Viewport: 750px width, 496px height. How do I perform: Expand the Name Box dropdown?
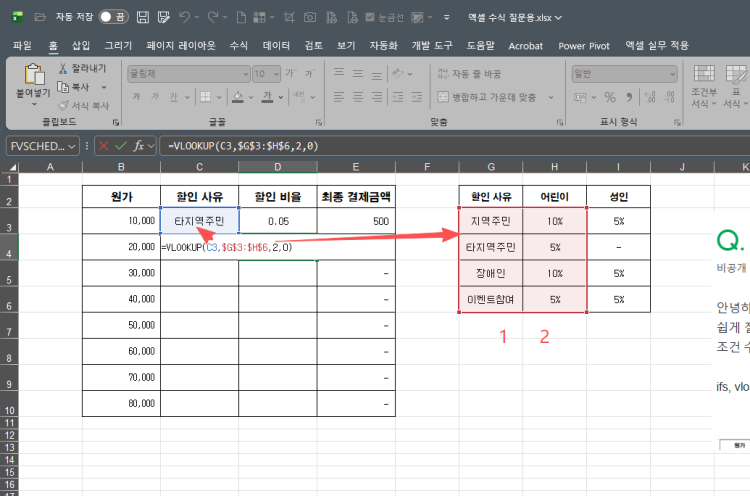click(71, 146)
